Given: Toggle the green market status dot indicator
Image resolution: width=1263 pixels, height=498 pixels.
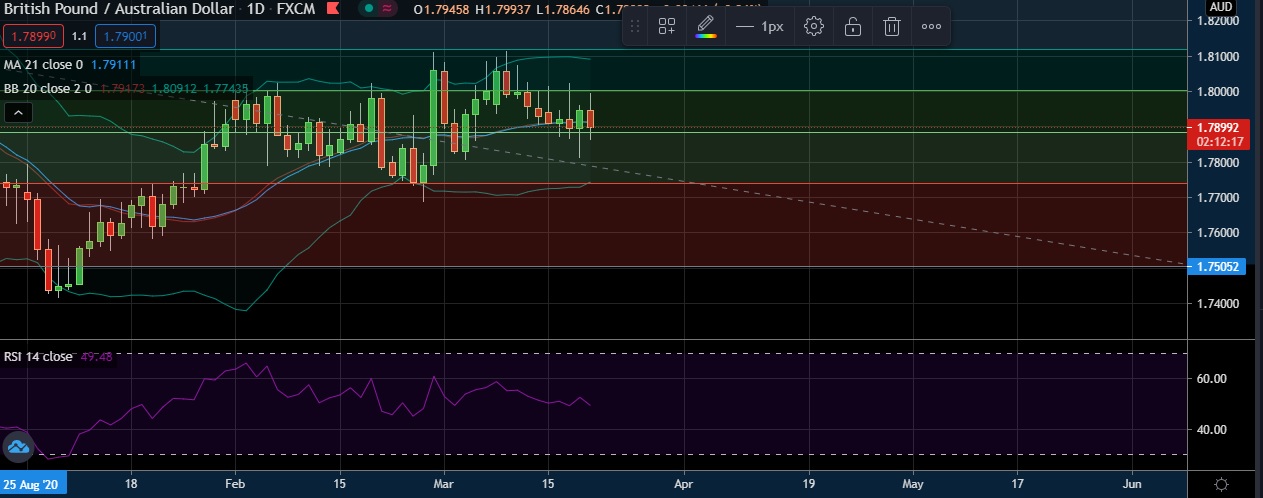Looking at the screenshot, I should pos(369,9).
